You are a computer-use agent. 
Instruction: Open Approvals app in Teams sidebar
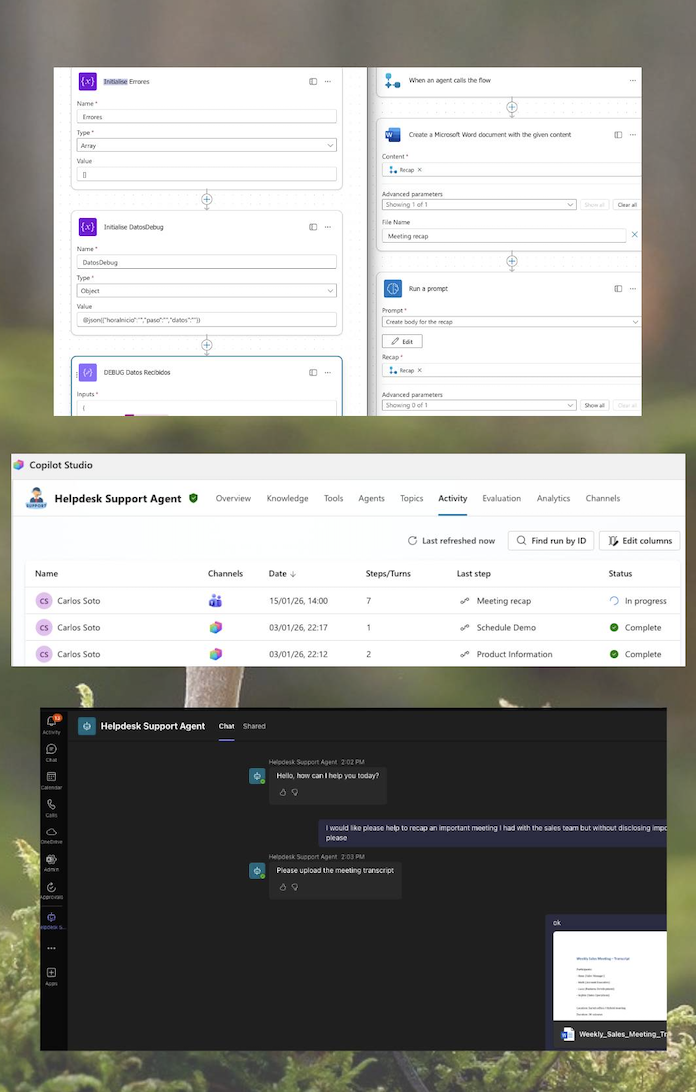[51, 887]
